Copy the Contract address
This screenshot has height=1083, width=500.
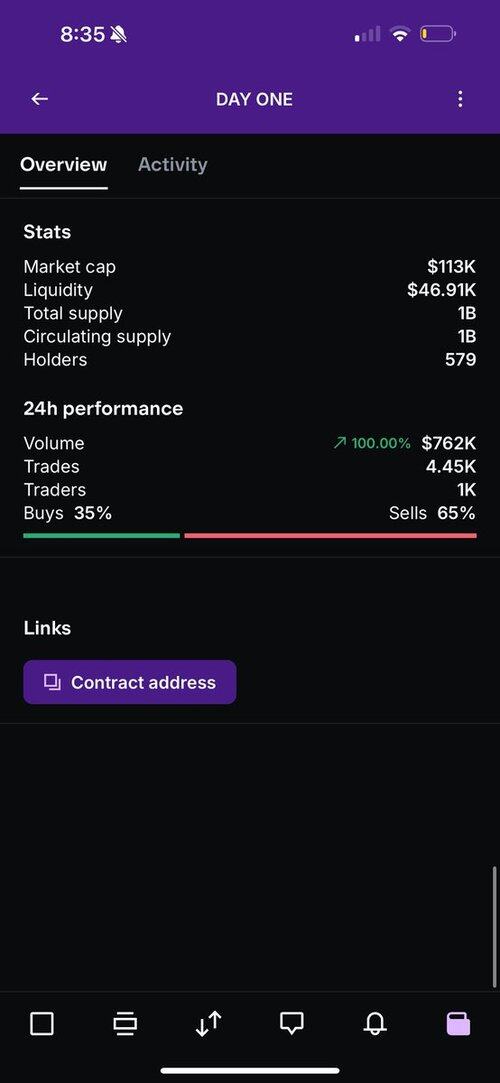130,682
